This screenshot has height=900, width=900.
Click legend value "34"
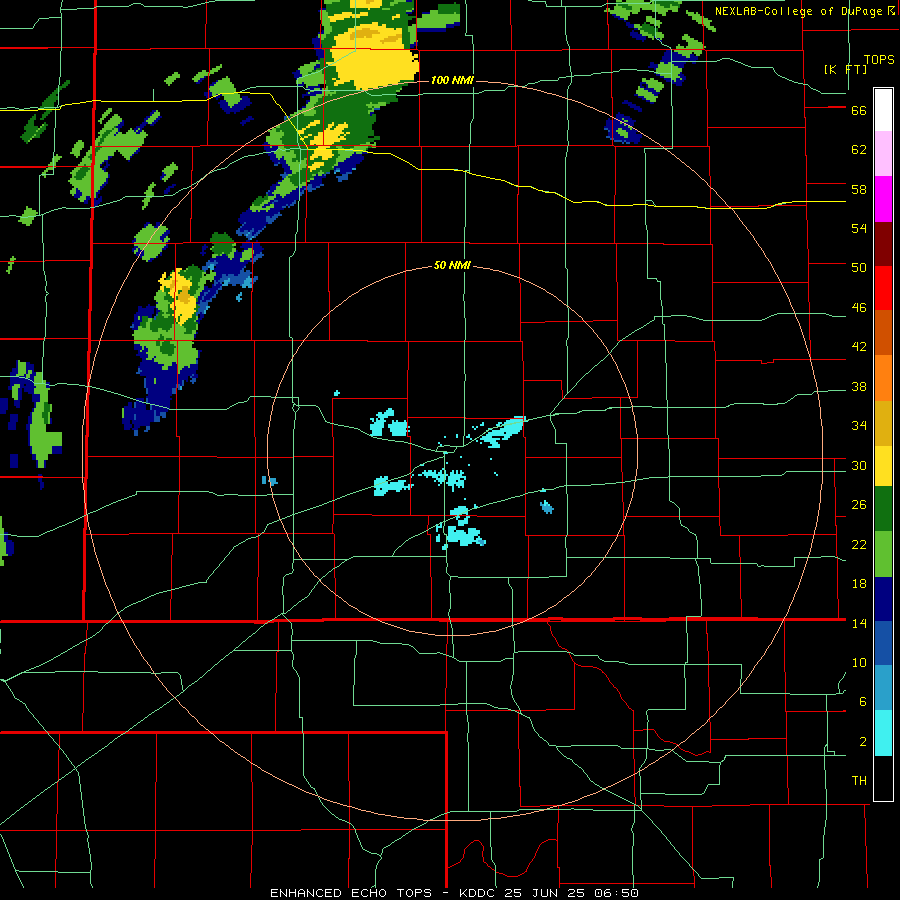pyautogui.click(x=859, y=426)
